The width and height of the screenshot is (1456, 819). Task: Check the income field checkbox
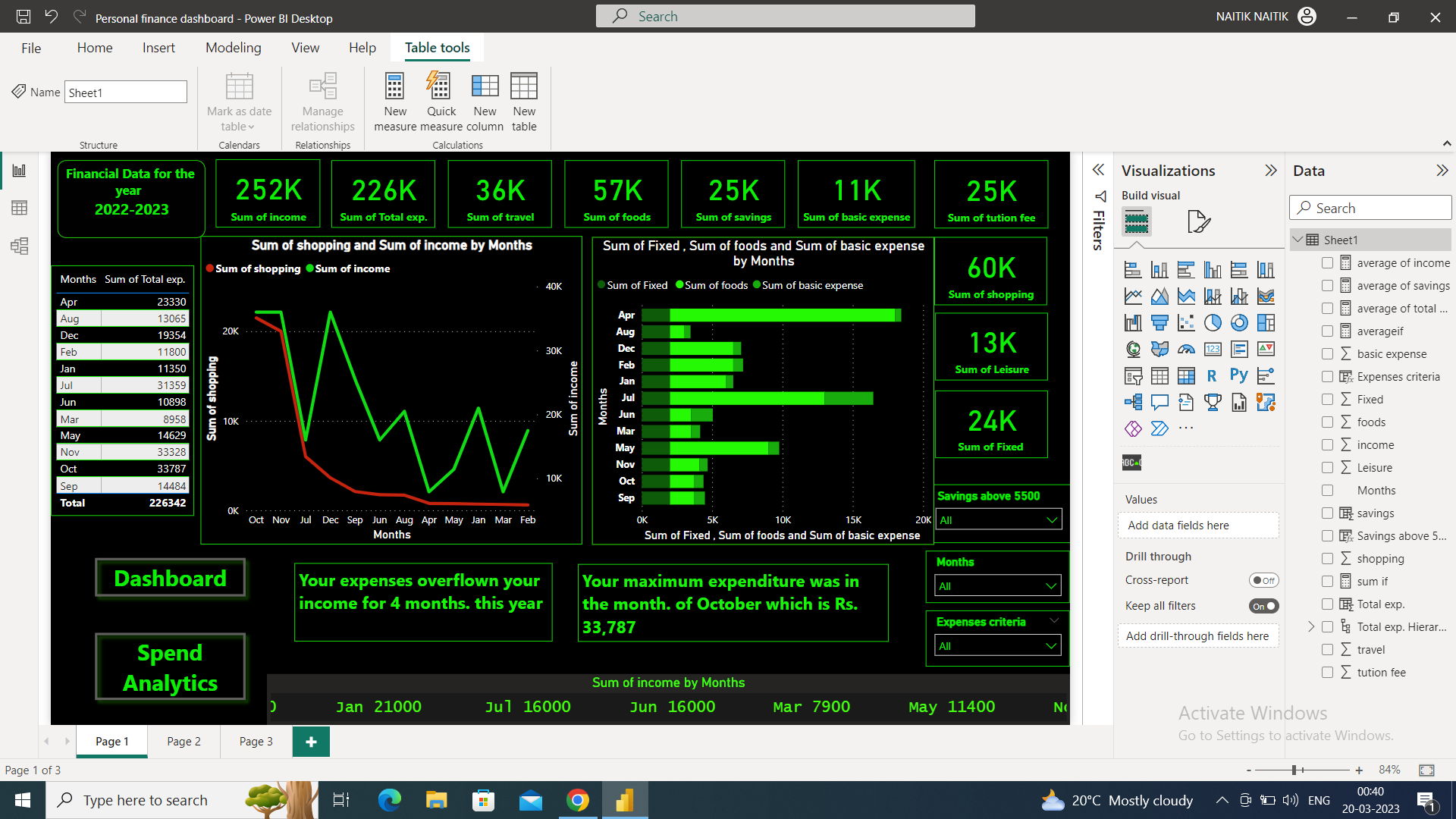tap(1328, 444)
